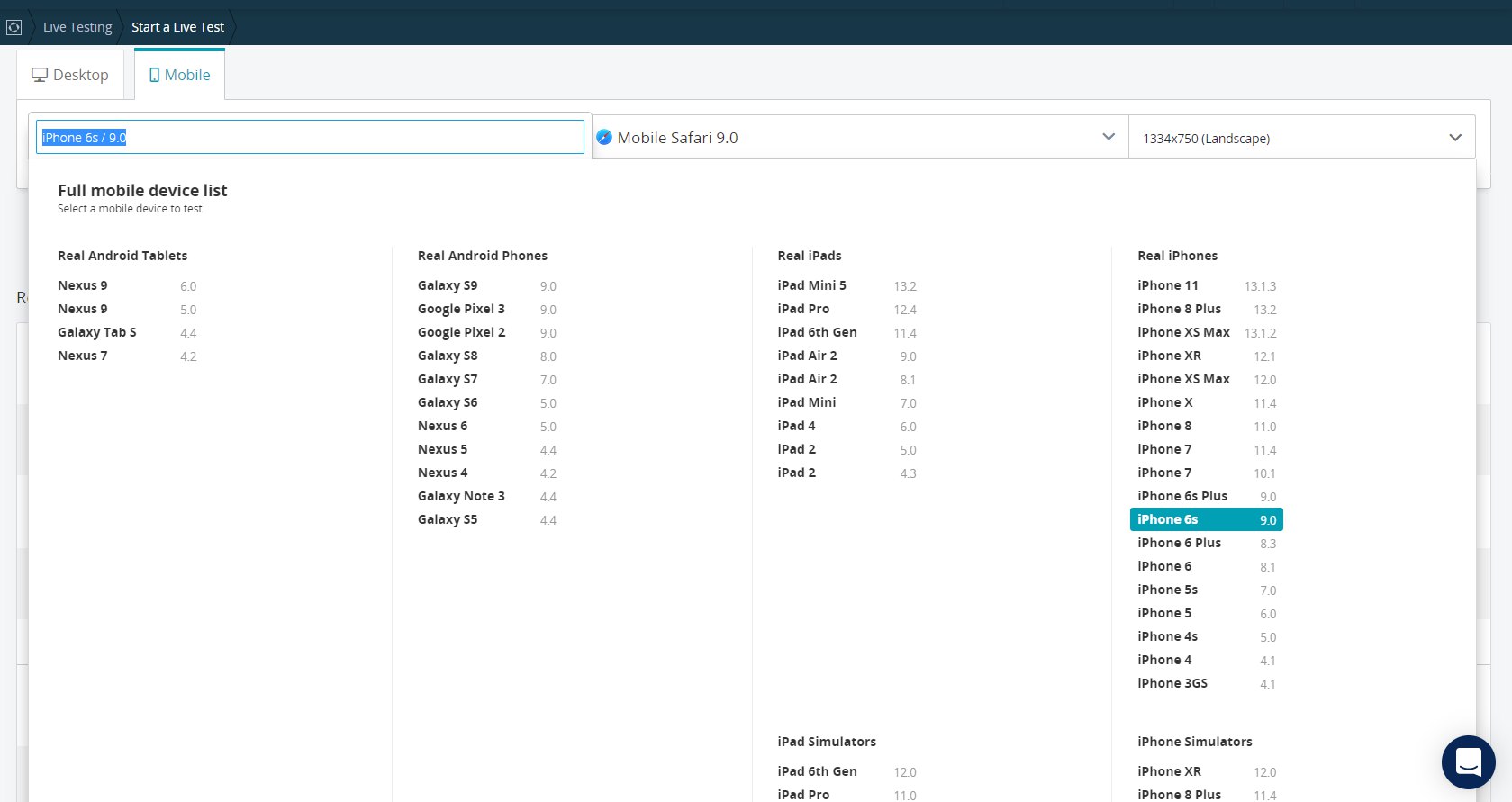This screenshot has height=802, width=1512.
Task: Choose iPad Air 2 with iOS 9.0
Action: point(847,356)
